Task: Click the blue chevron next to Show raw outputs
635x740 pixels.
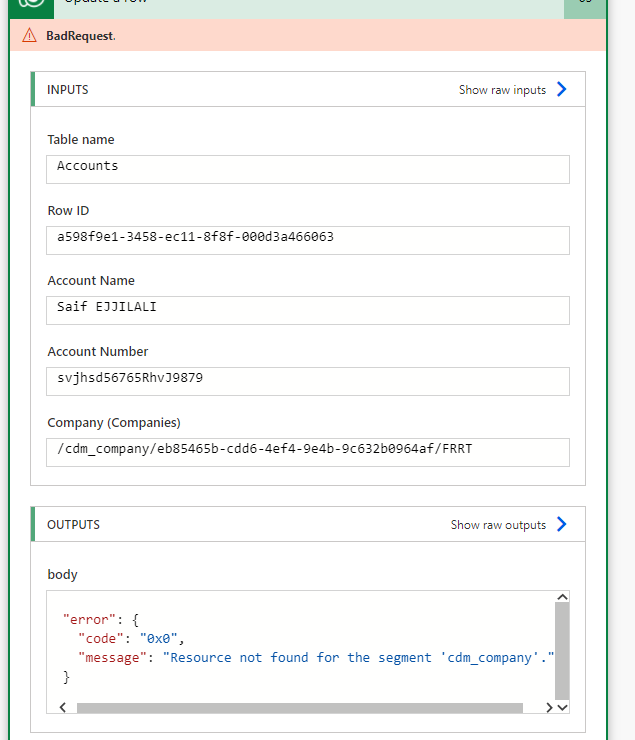Action: click(x=561, y=524)
